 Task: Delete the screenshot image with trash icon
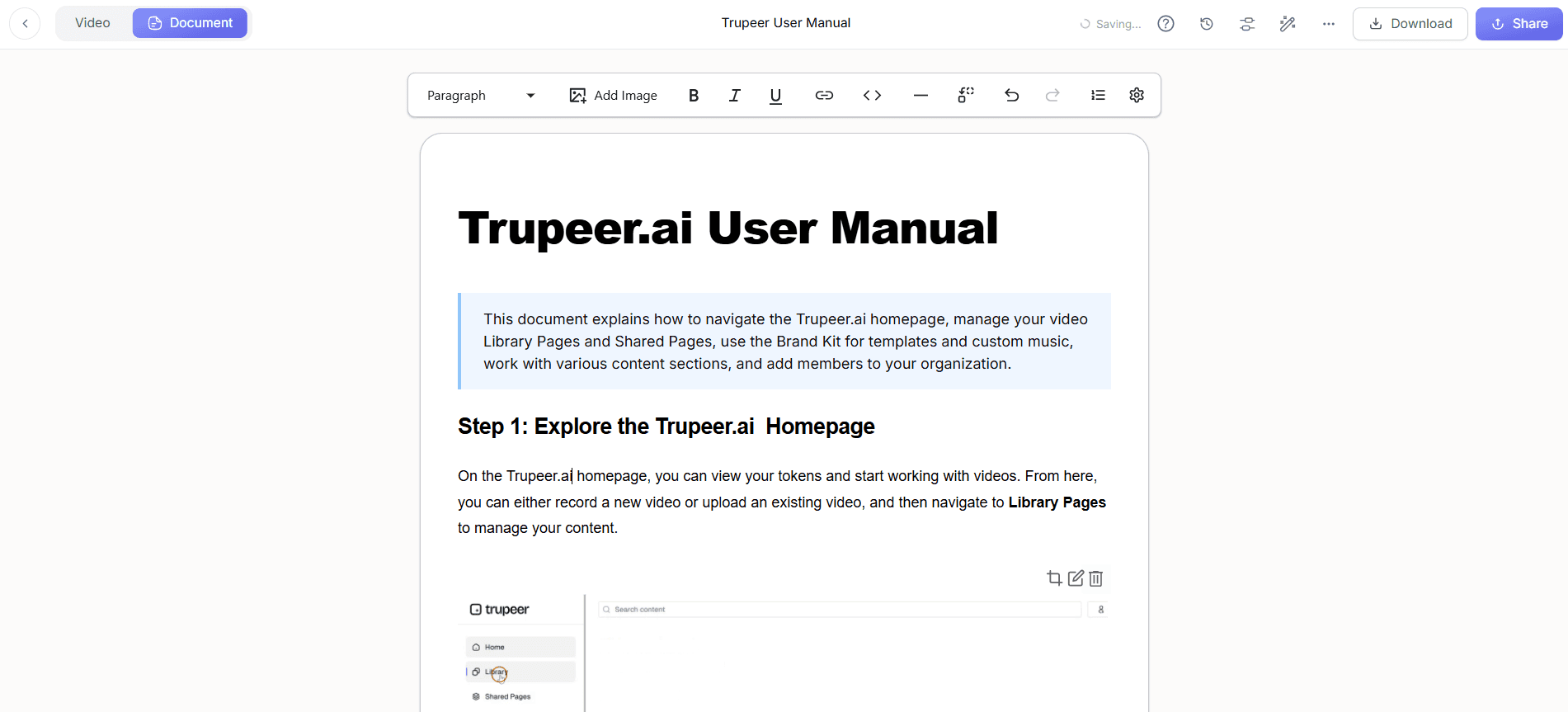click(1095, 578)
